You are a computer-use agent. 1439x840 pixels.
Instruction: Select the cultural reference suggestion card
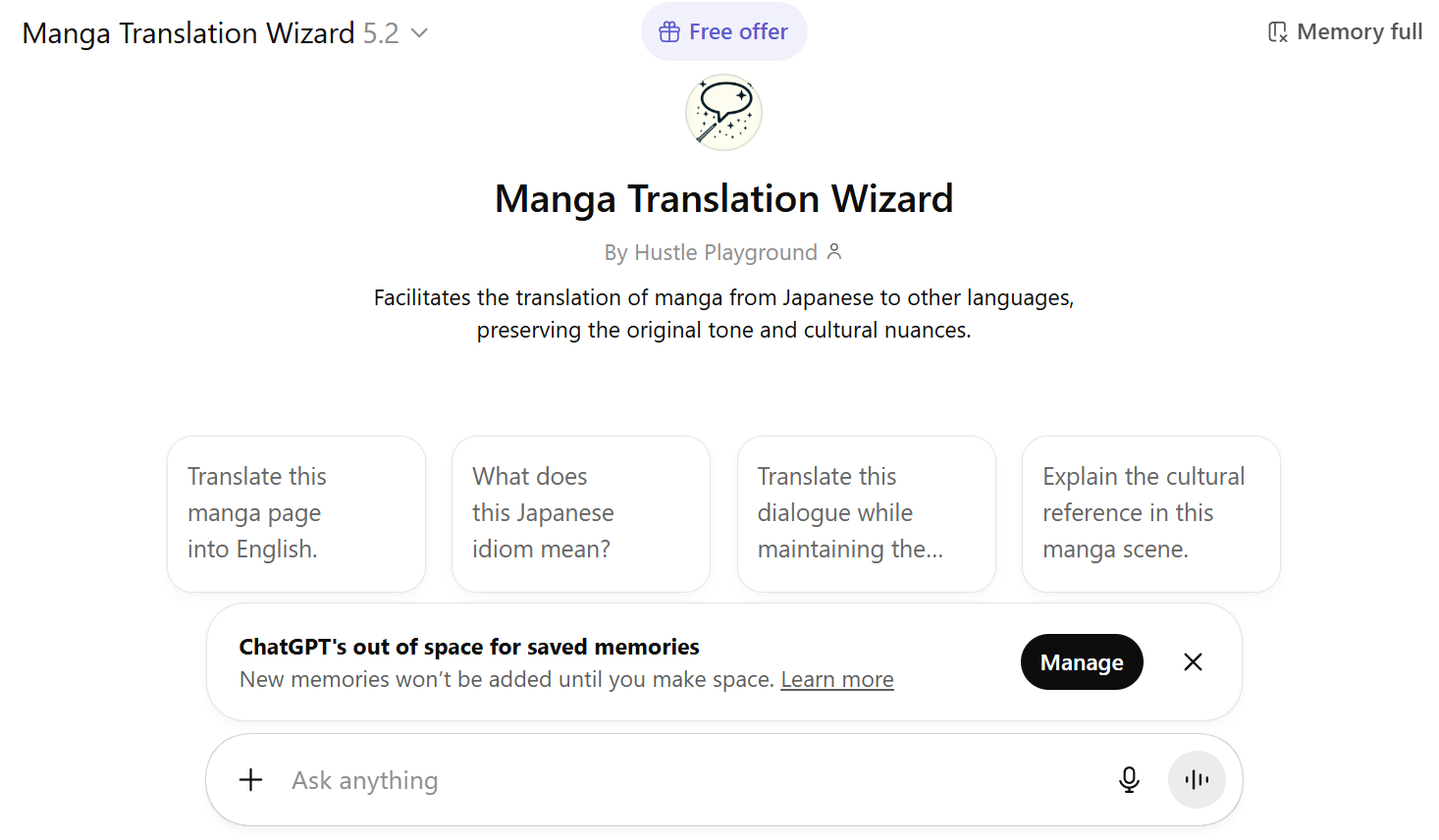(x=1150, y=512)
